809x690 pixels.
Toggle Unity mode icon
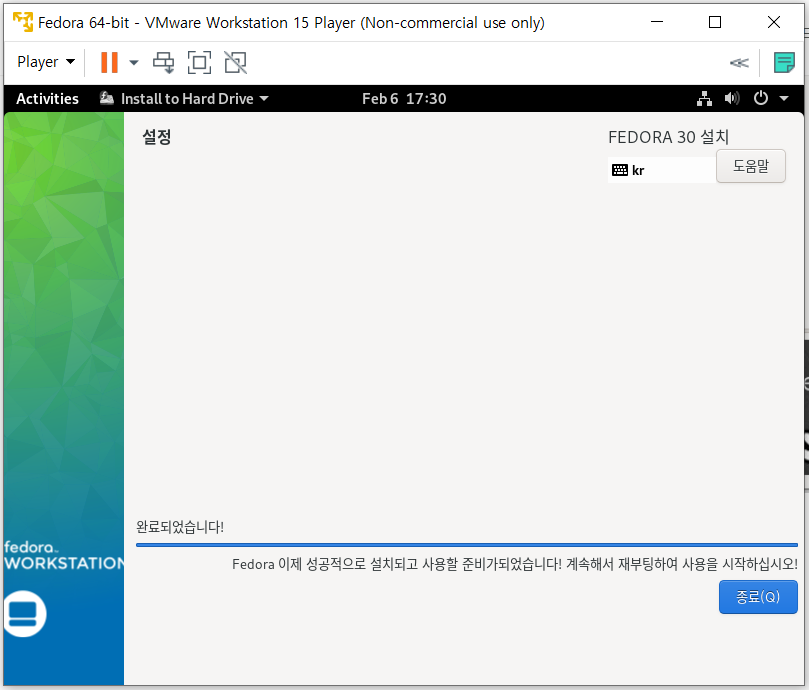(x=235, y=62)
